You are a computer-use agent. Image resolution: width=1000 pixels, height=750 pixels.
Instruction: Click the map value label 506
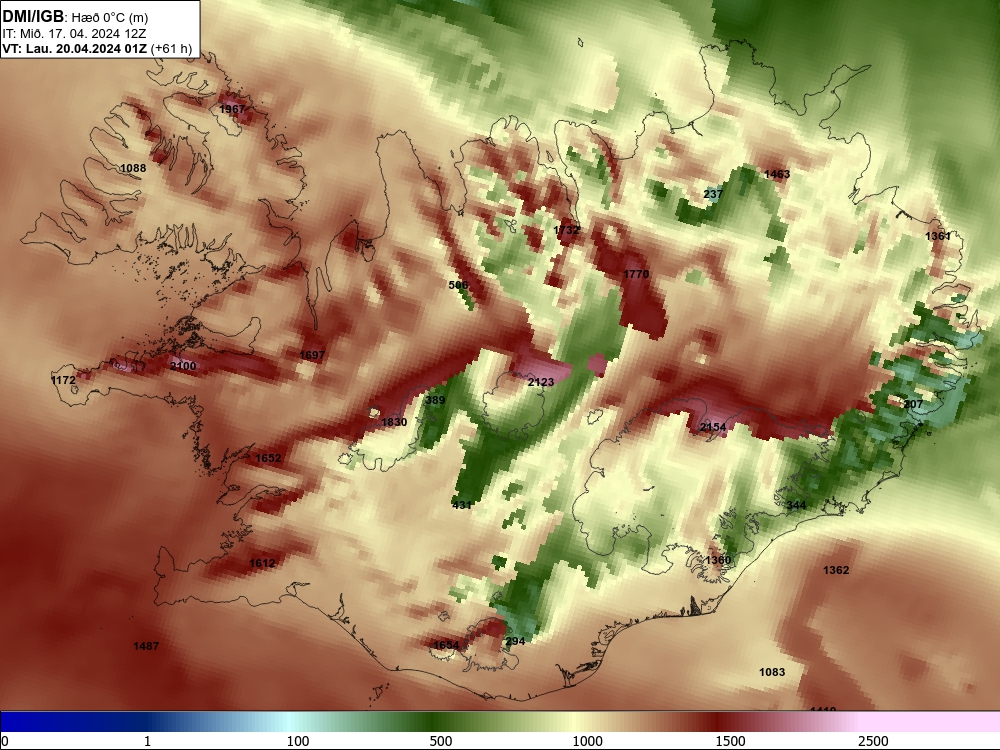(459, 285)
